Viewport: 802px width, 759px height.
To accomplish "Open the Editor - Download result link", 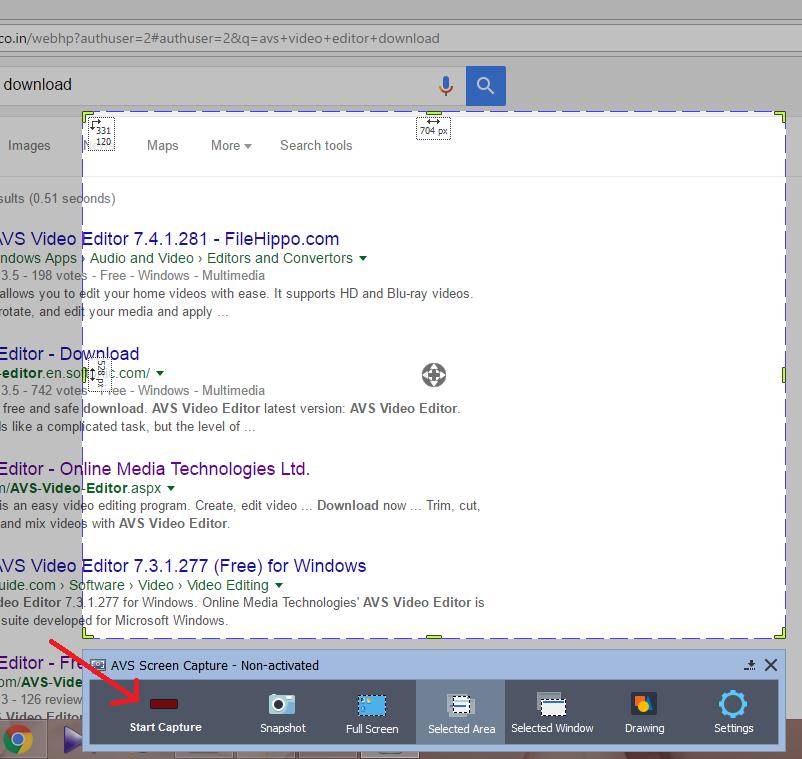I will [x=69, y=354].
